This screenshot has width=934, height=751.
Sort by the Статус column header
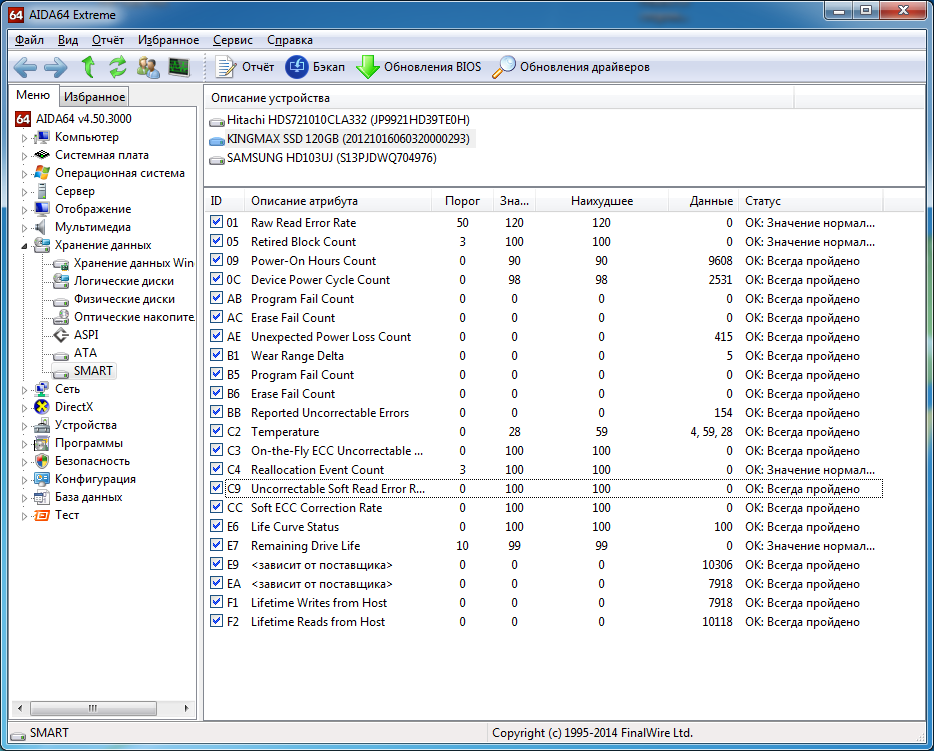coord(811,201)
